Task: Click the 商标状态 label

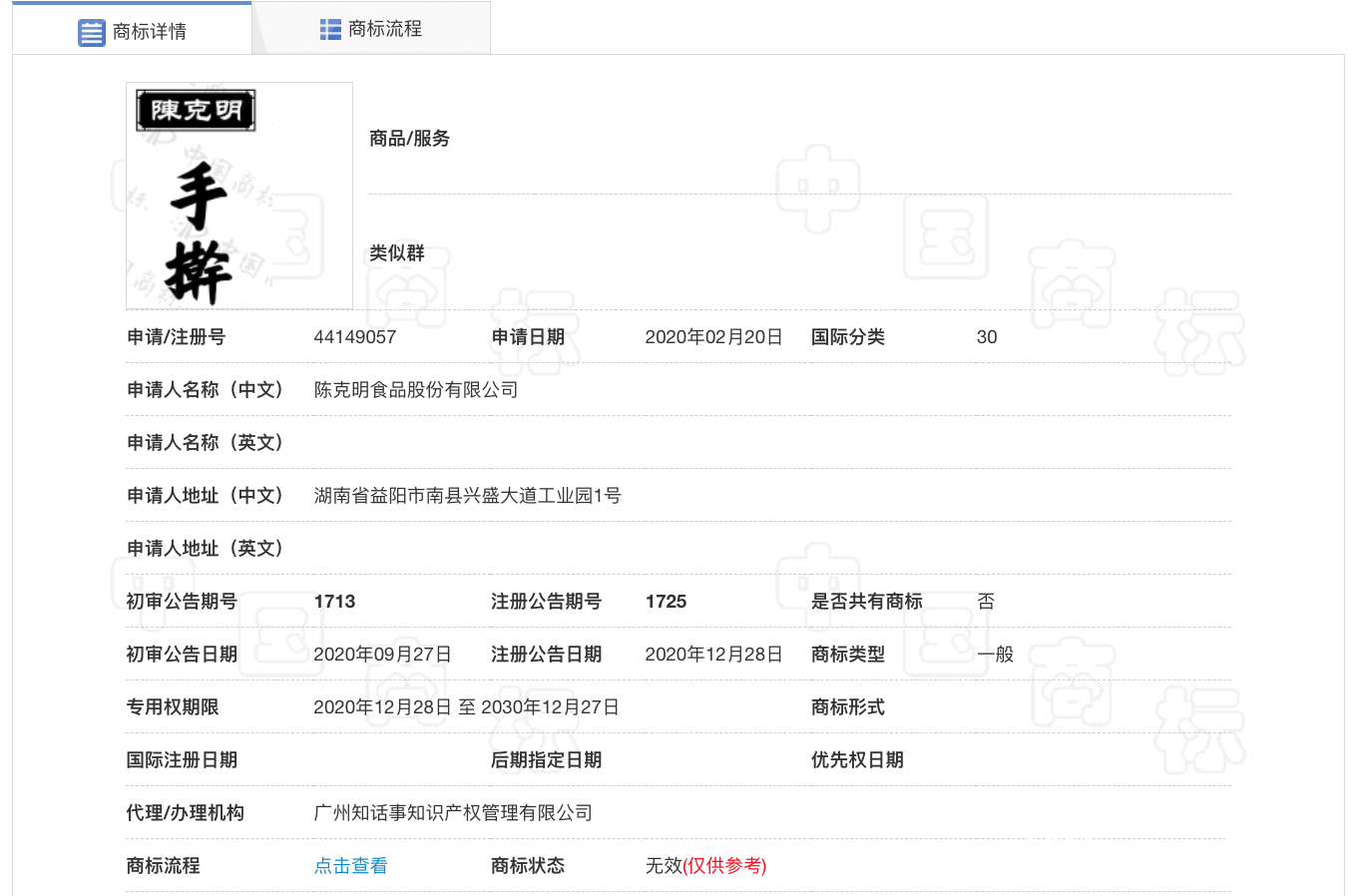Action: pos(528,866)
